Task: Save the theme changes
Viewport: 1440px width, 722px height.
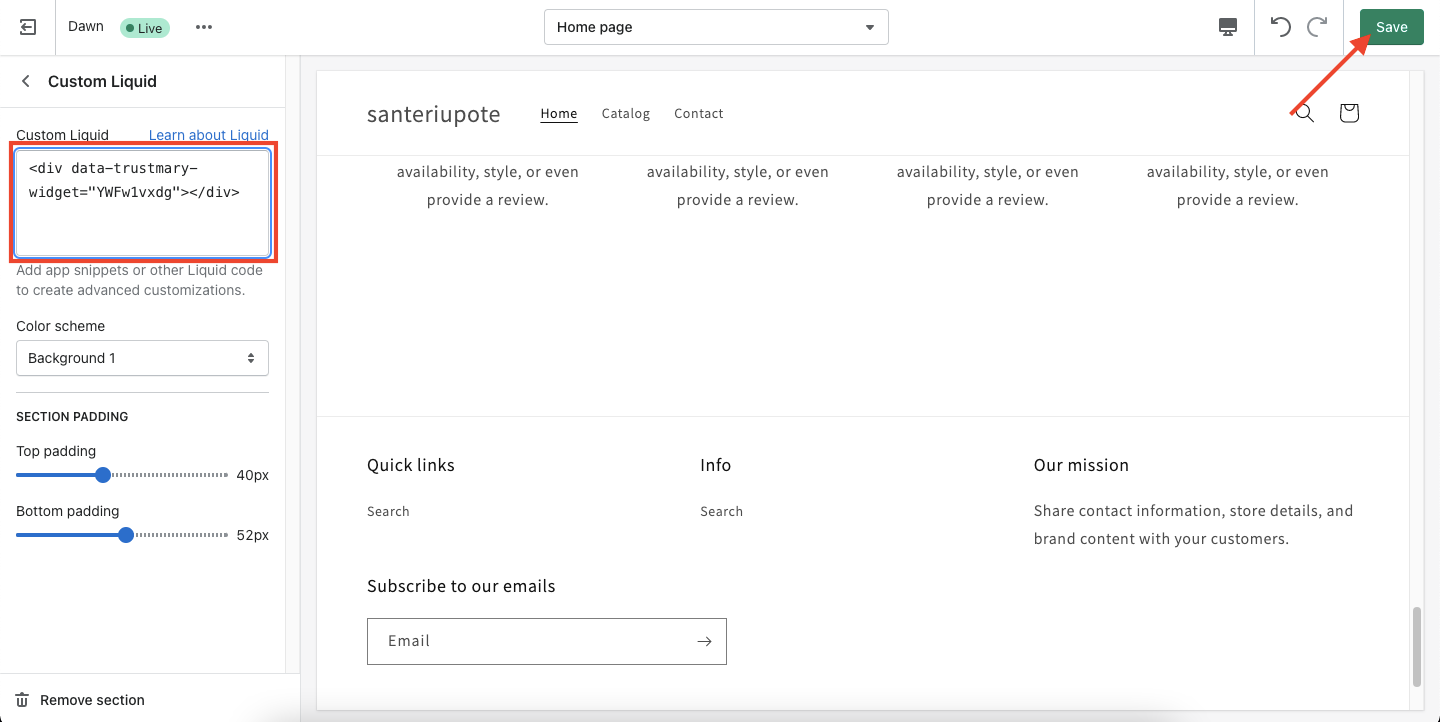Action: (x=1391, y=27)
